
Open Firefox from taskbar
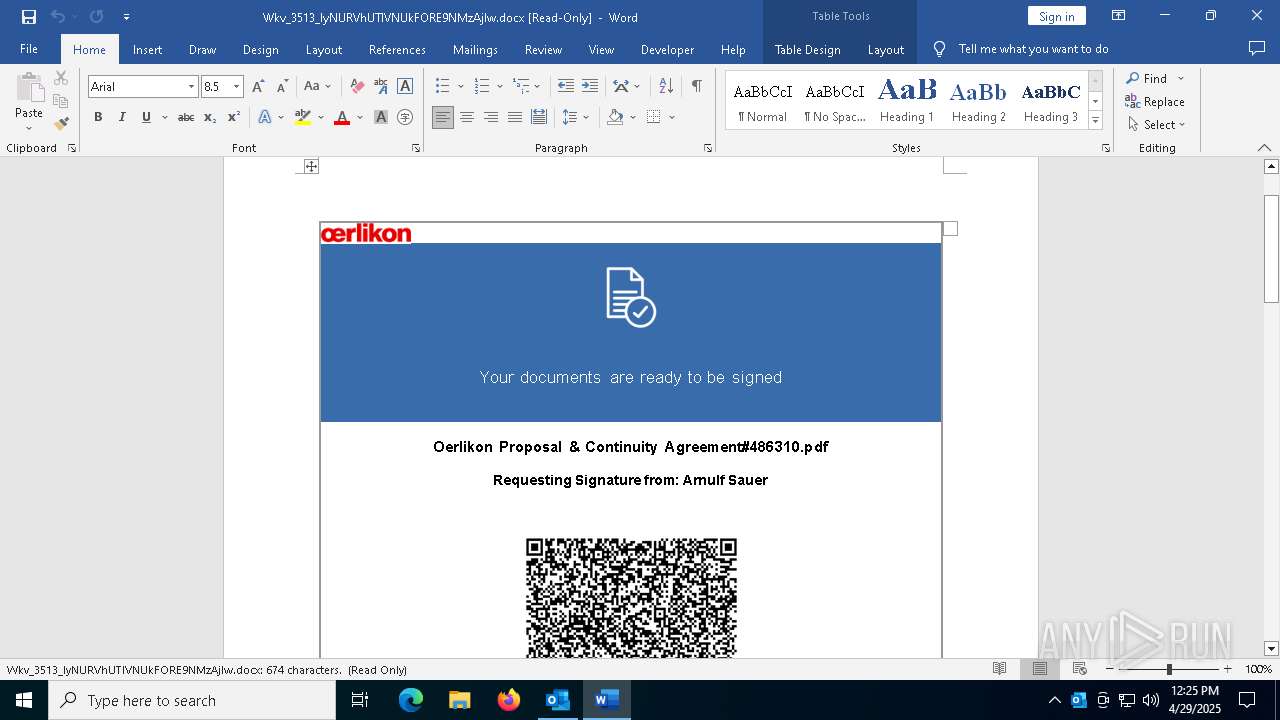(x=509, y=700)
